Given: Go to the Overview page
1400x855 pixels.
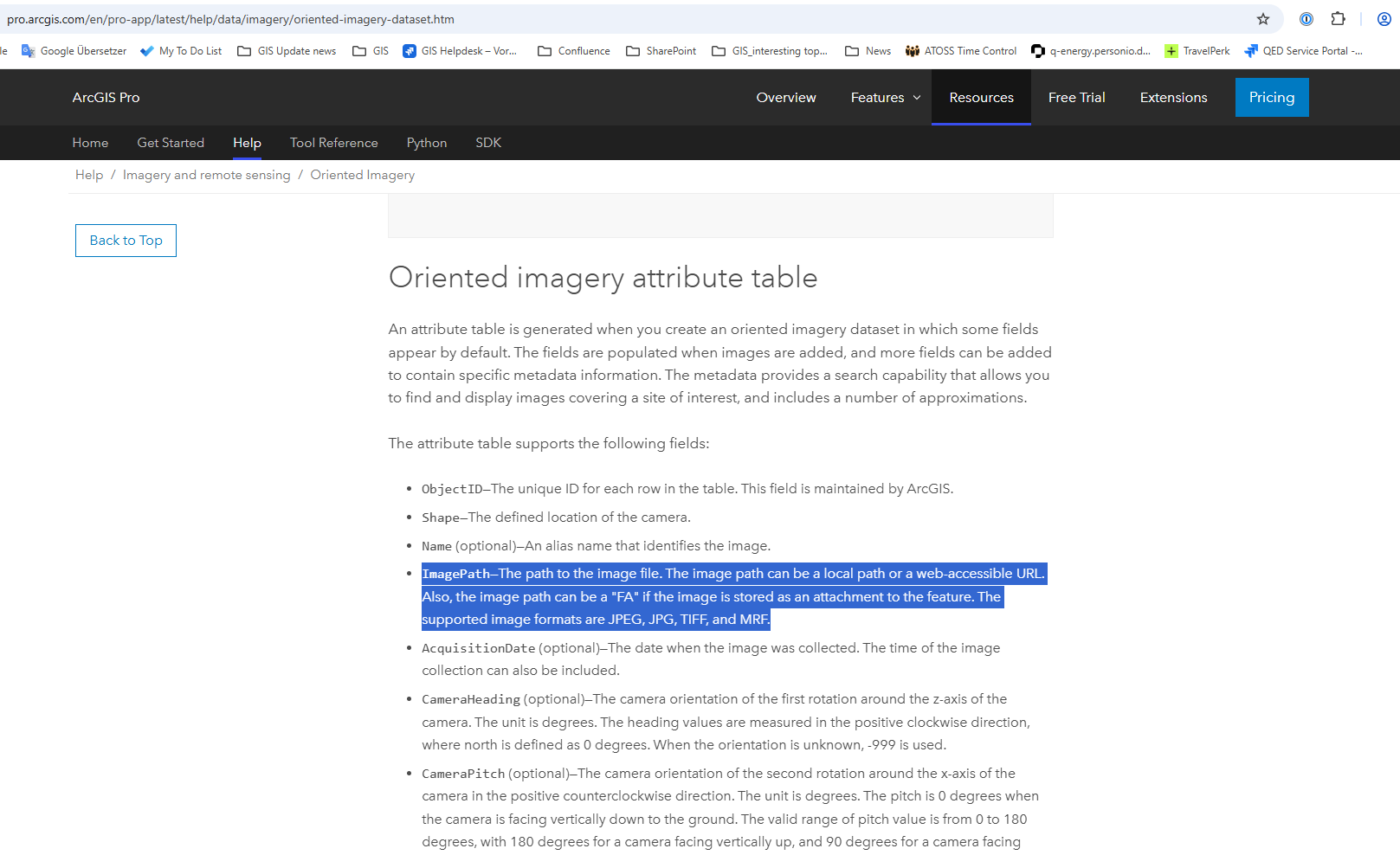Looking at the screenshot, I should coord(786,98).
